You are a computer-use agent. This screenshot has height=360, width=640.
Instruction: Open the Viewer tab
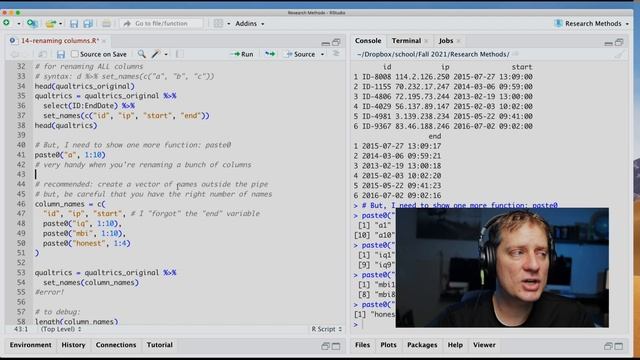click(x=484, y=345)
